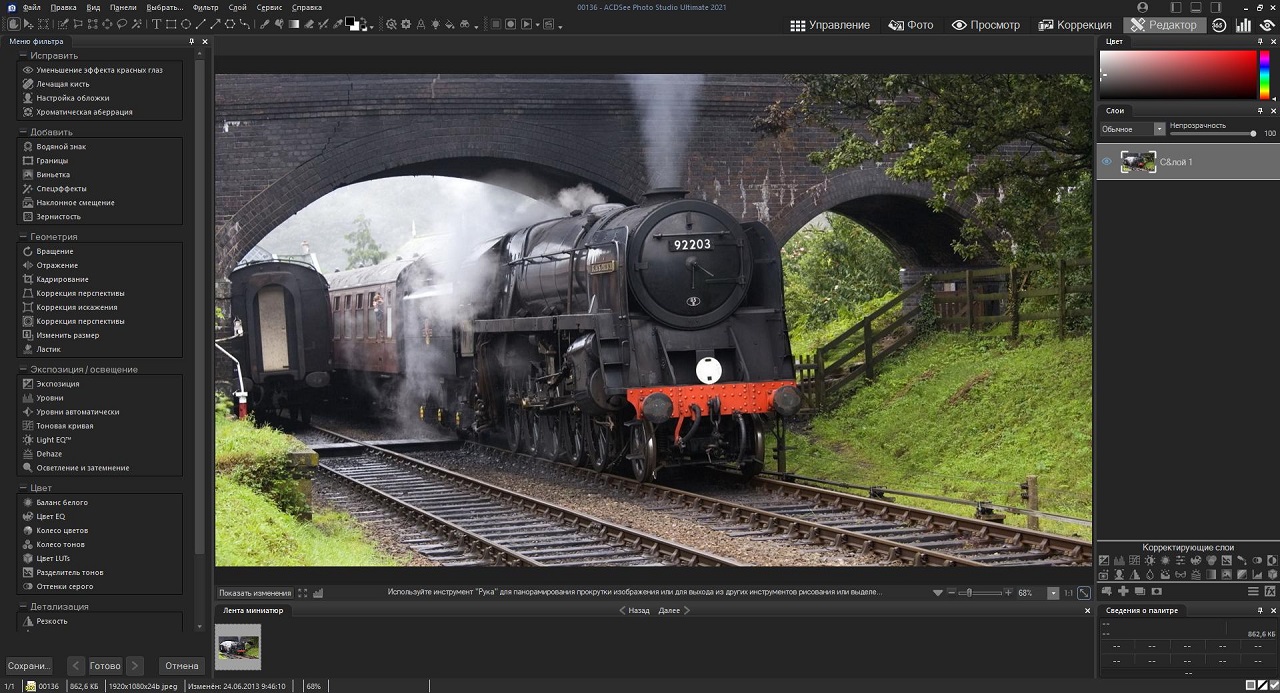Pin the Меню фильтра panel
The height and width of the screenshot is (693, 1280).
tap(192, 42)
